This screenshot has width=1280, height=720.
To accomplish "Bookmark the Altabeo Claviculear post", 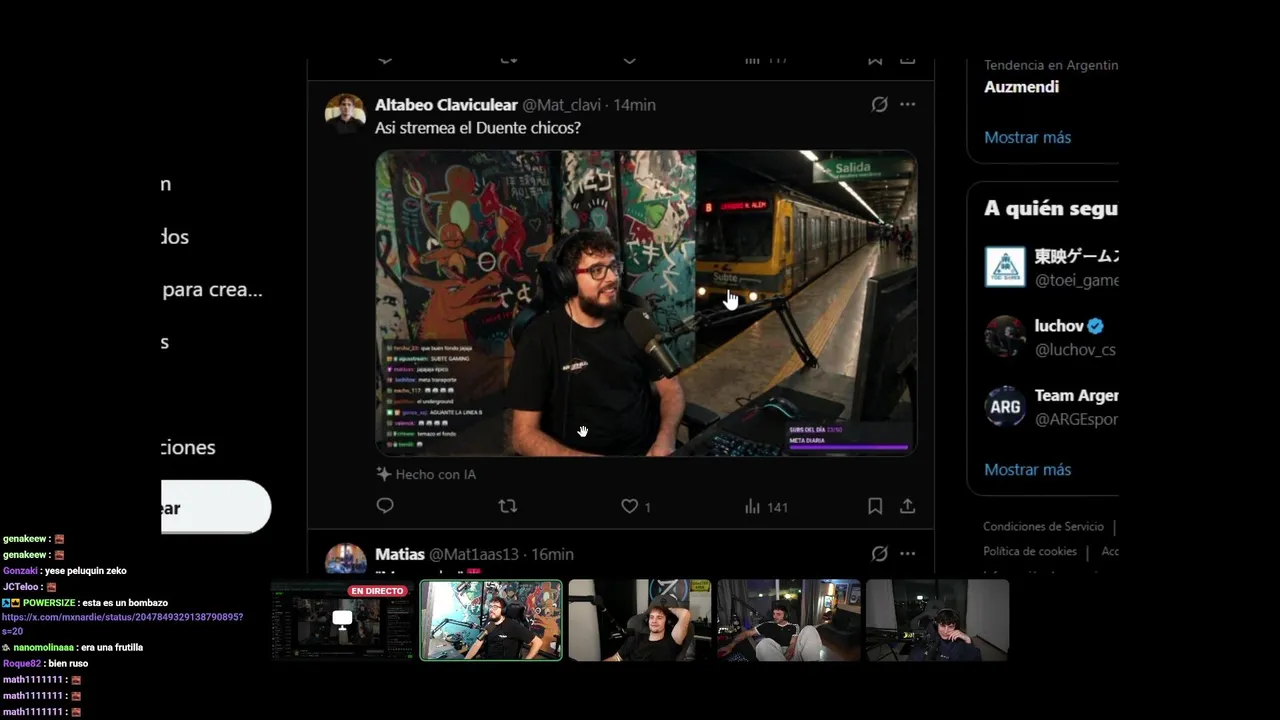I will click(x=875, y=506).
